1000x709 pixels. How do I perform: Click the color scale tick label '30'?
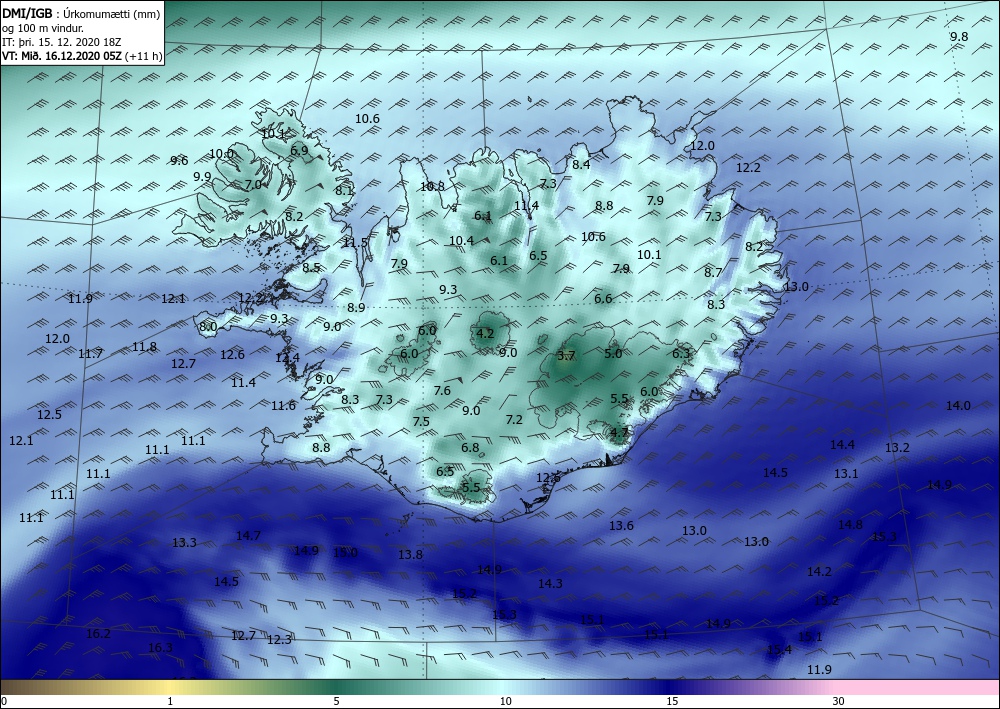[838, 701]
